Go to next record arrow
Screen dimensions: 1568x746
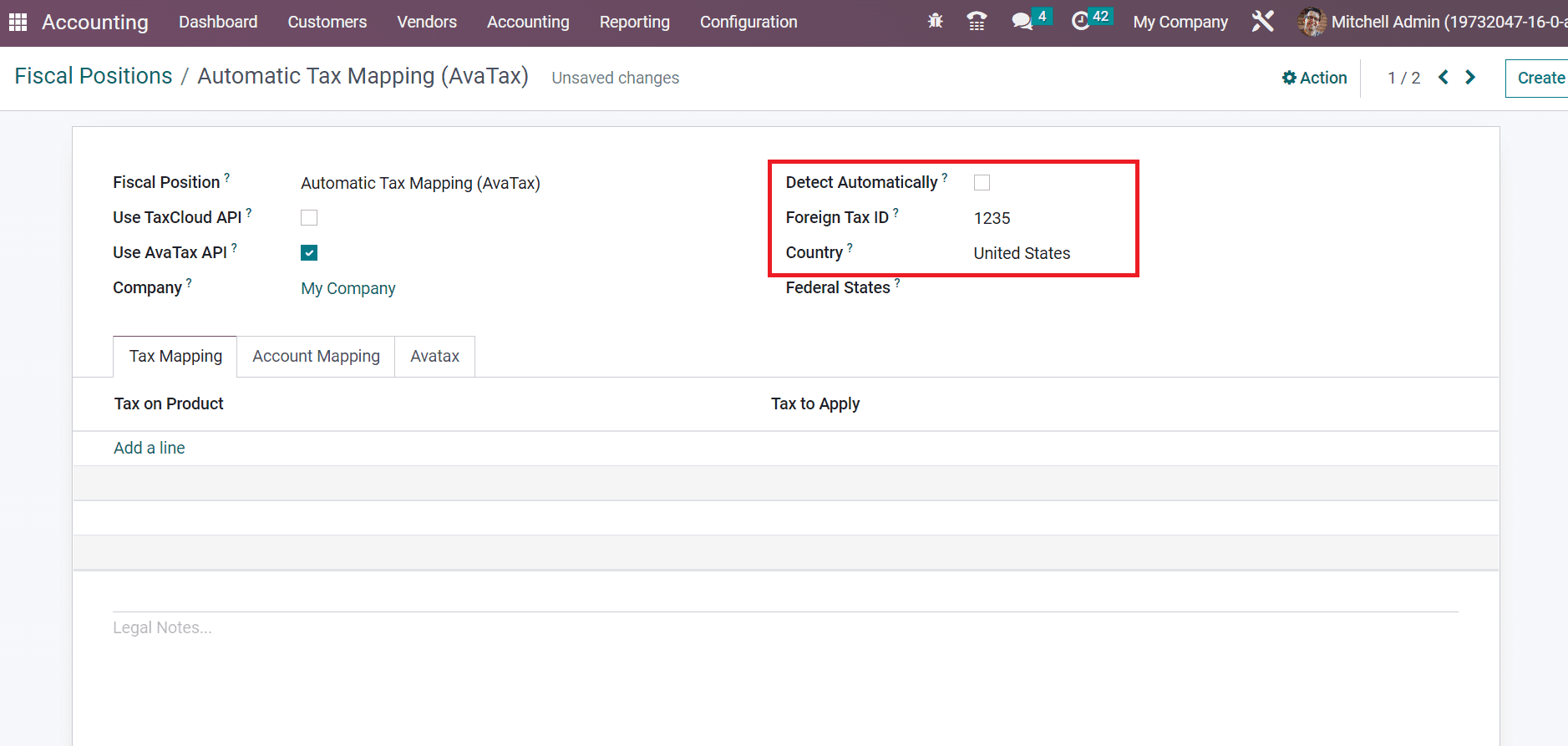click(1470, 77)
